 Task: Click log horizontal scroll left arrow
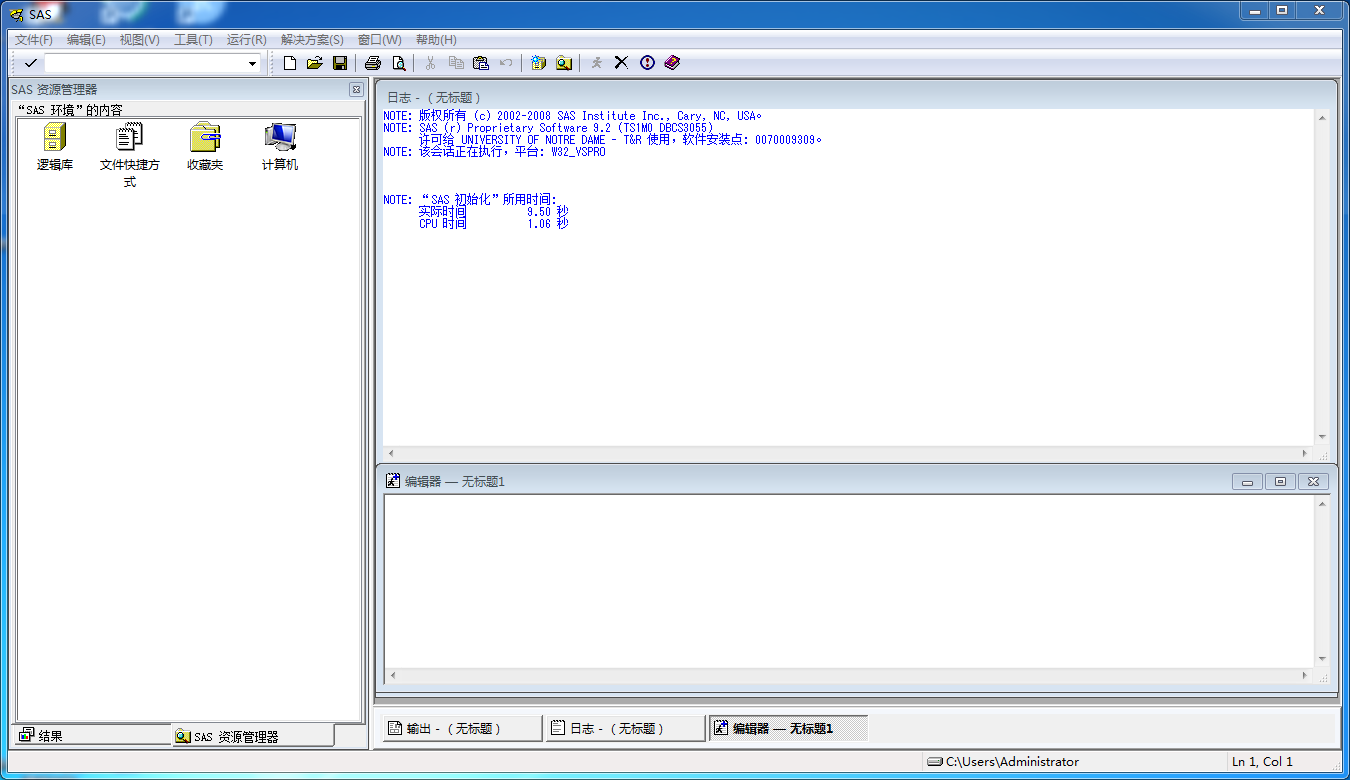click(391, 453)
